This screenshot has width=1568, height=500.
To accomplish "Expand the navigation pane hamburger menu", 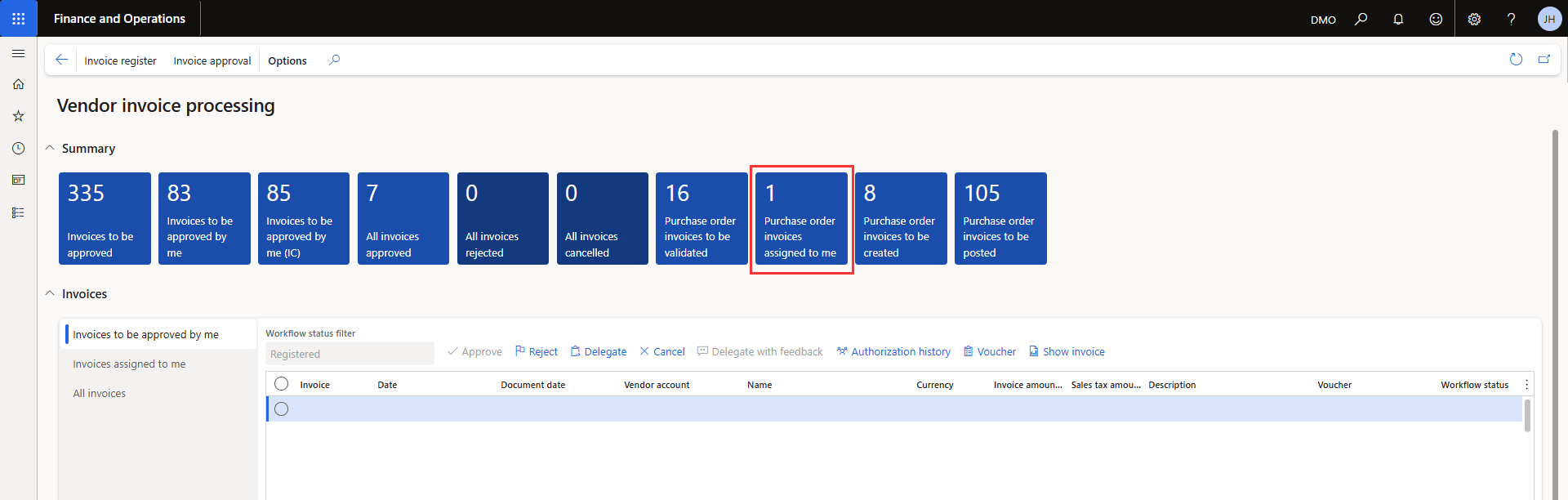I will (18, 54).
